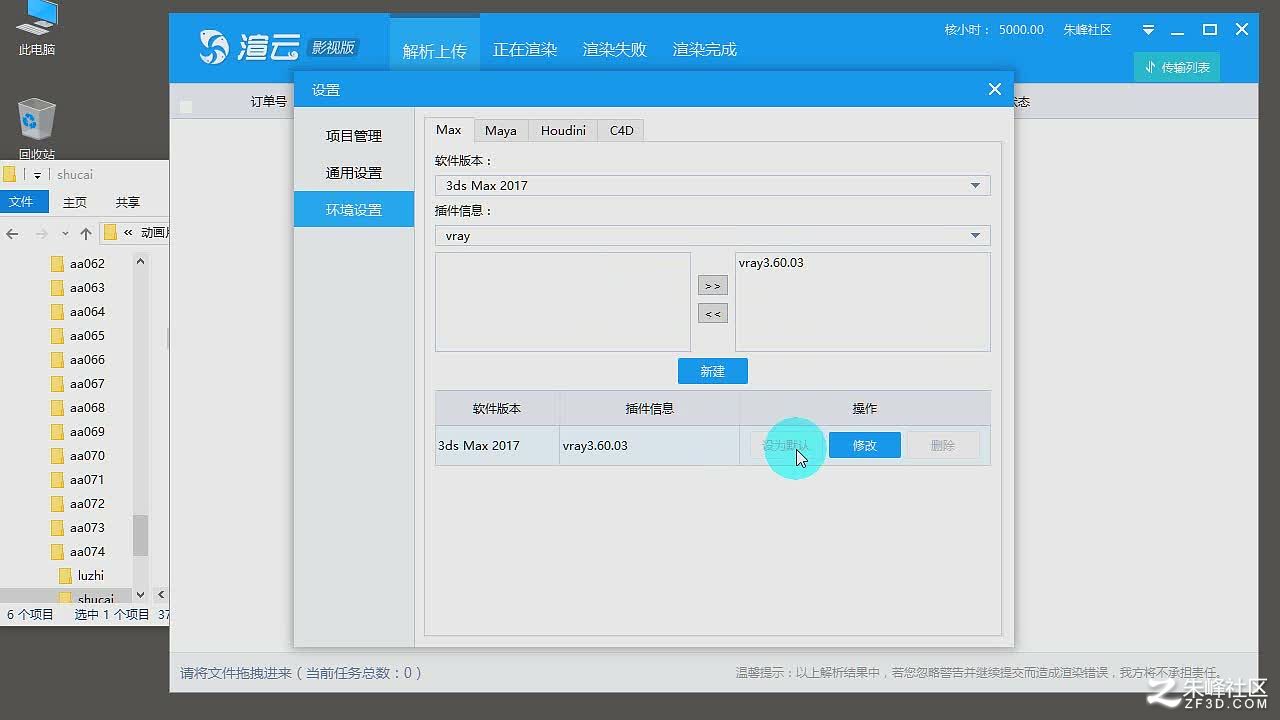Click the vray3.60.03 cell in the table
Image resolution: width=1280 pixels, height=720 pixels.
649,445
